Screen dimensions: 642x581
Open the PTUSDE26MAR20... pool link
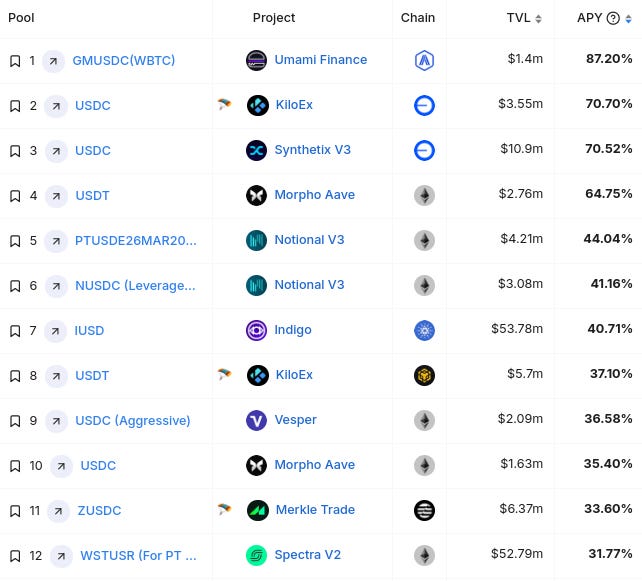pyautogui.click(x=136, y=241)
